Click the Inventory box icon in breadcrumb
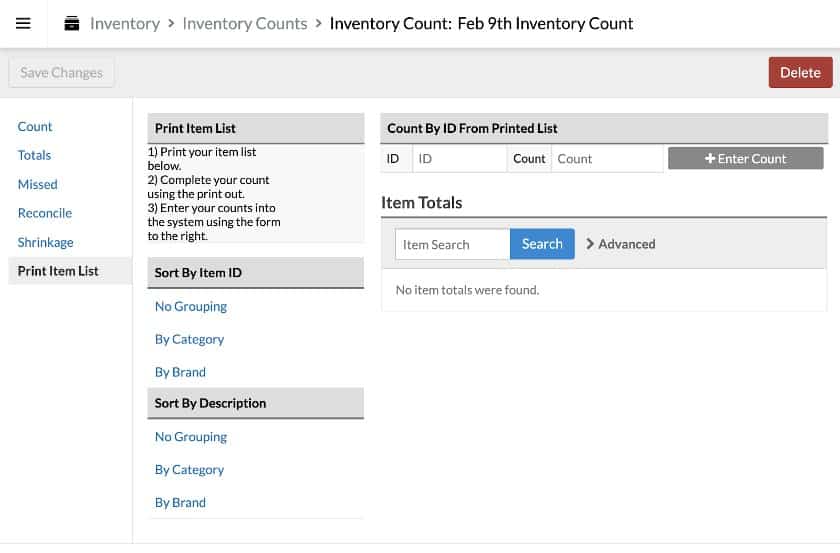Viewport: 840px width, 553px height. point(72,24)
